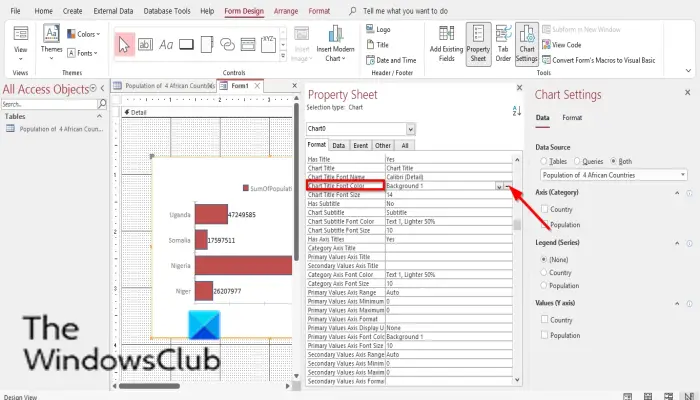
Task: Switch to Property Sheet All tab
Action: pyautogui.click(x=404, y=145)
